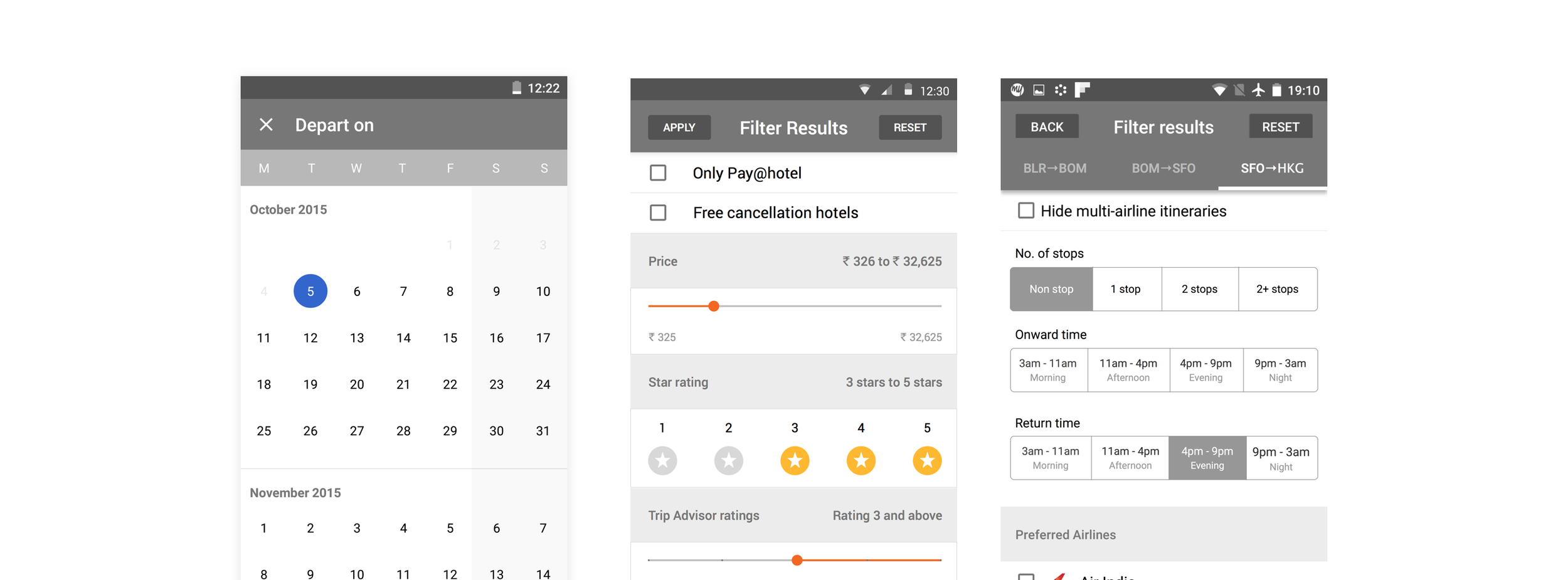Click the Trip Advisor ratings slider handle

797,560
